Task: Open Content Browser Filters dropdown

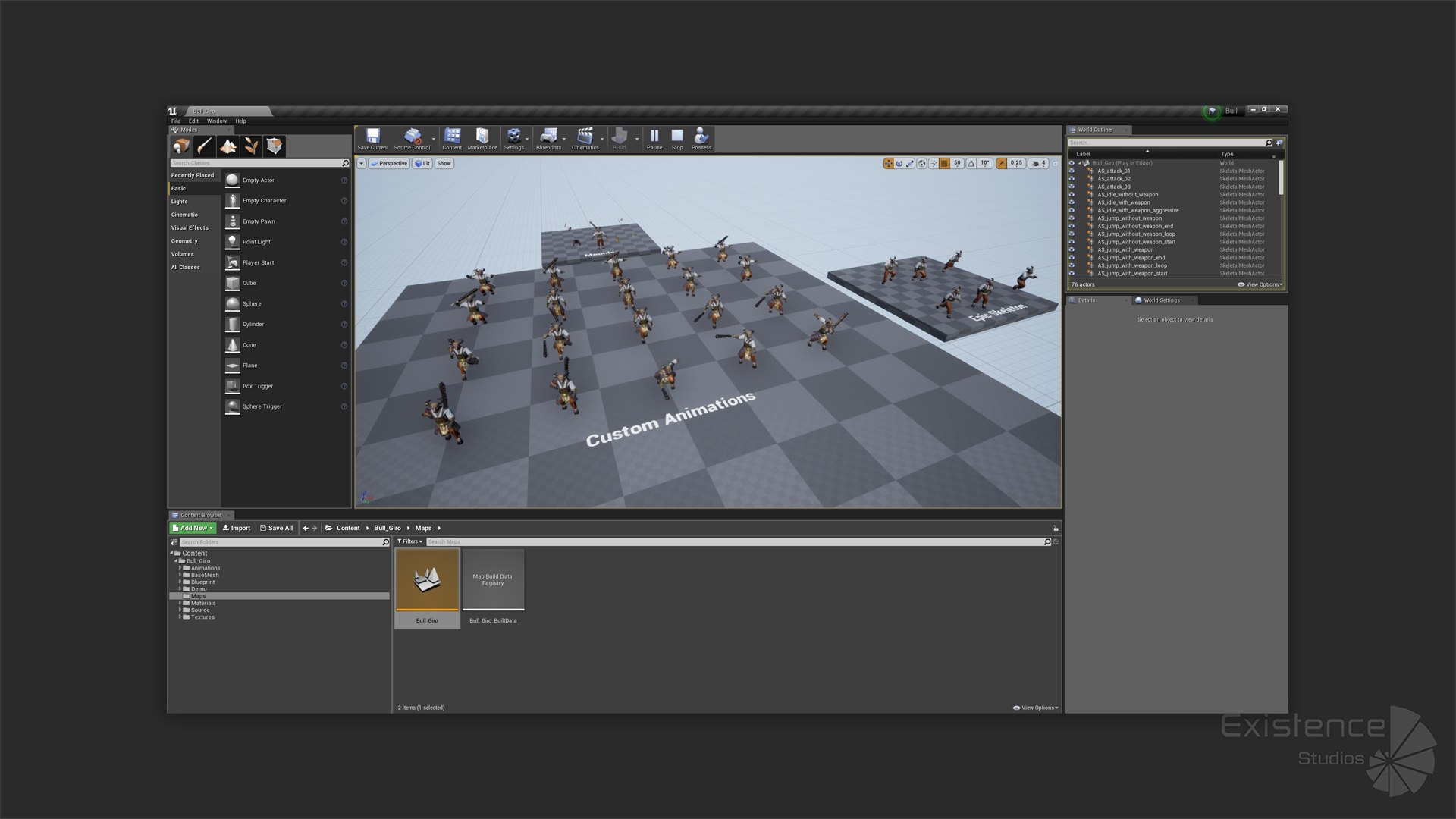Action: pos(410,541)
